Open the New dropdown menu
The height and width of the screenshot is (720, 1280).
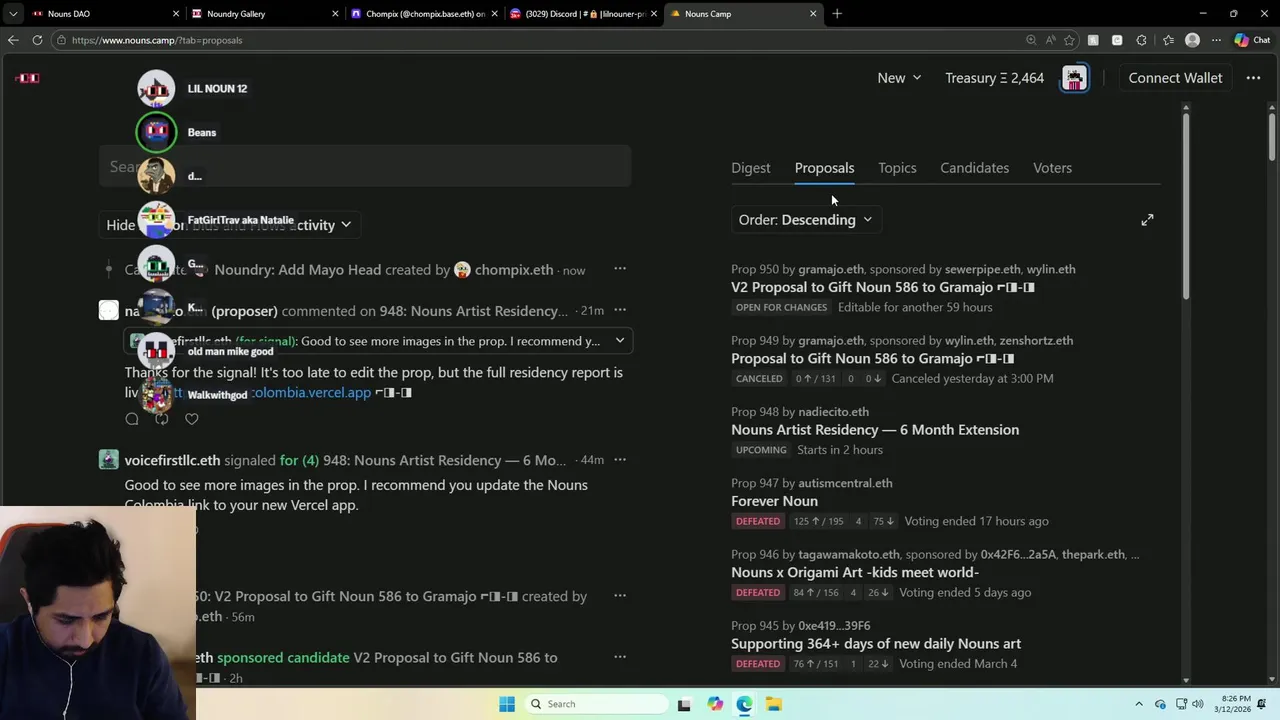click(x=899, y=78)
